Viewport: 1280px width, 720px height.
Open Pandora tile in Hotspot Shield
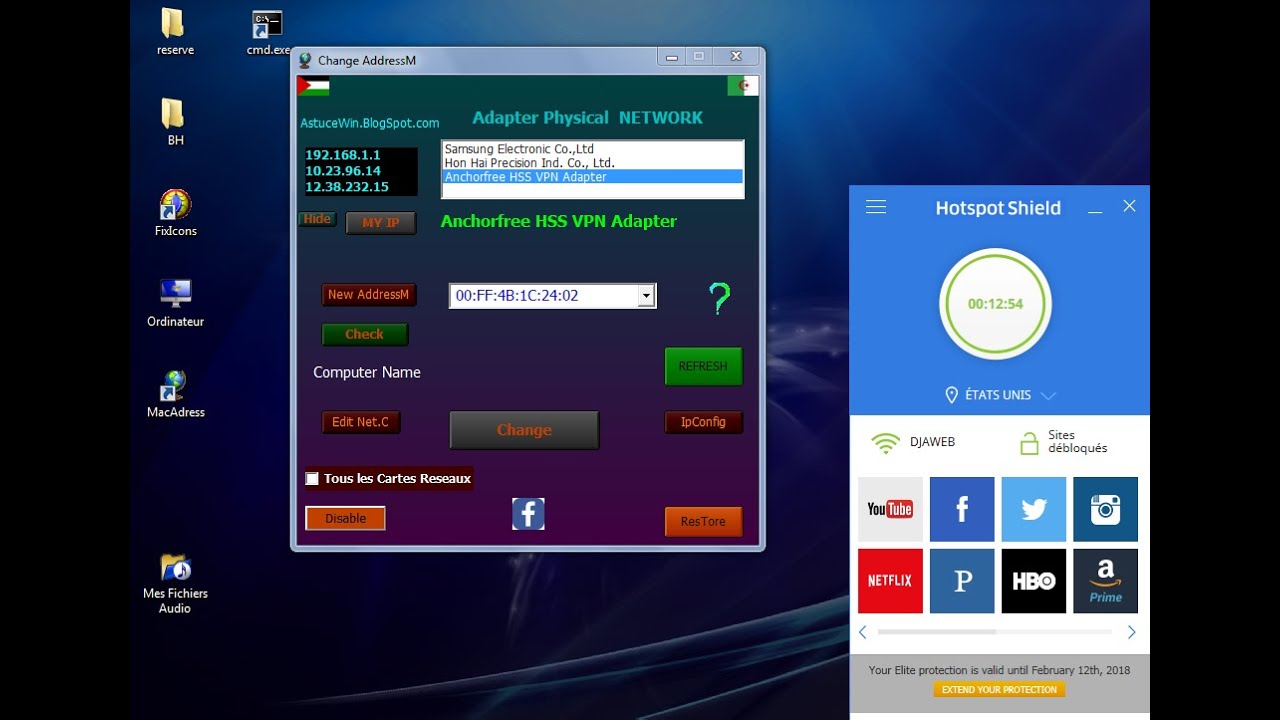point(962,581)
